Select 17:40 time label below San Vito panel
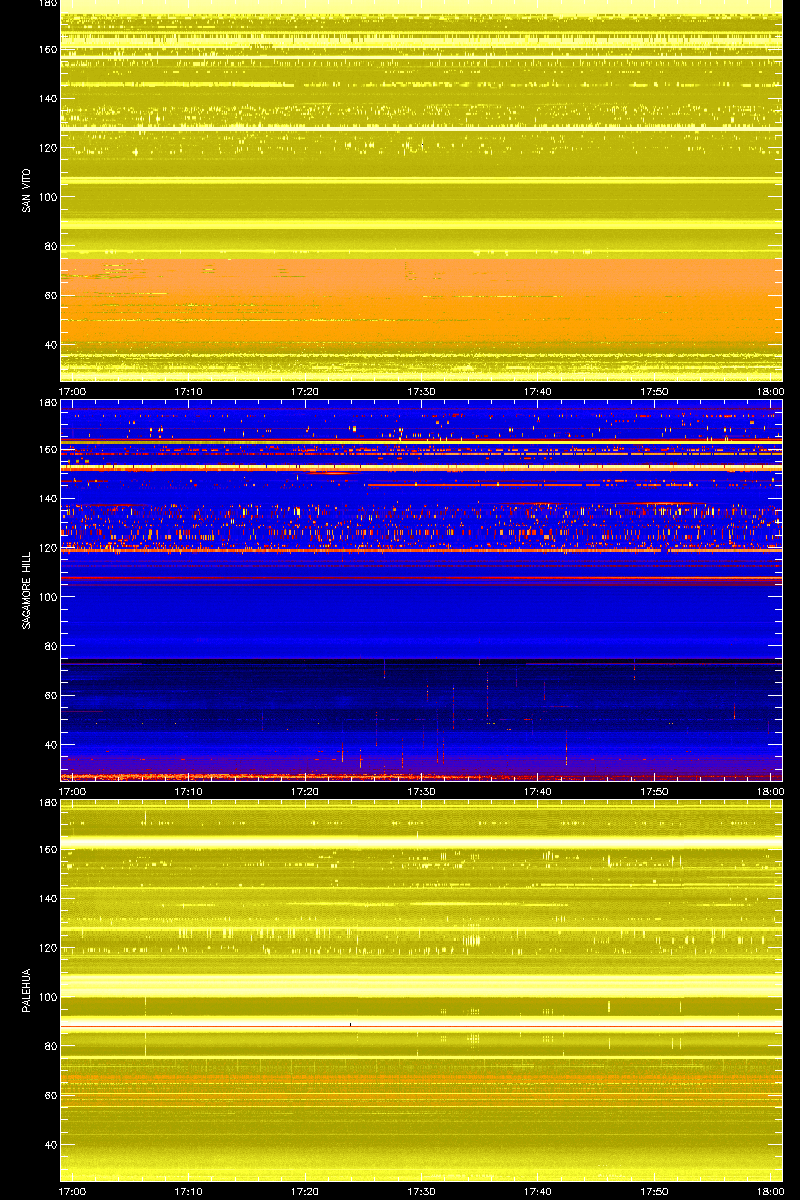 coord(538,391)
